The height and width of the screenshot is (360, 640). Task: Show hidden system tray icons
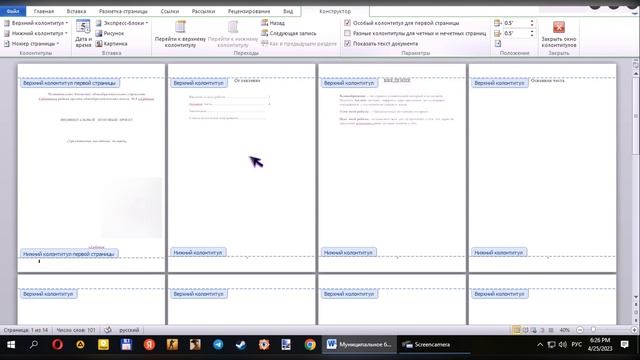point(540,345)
